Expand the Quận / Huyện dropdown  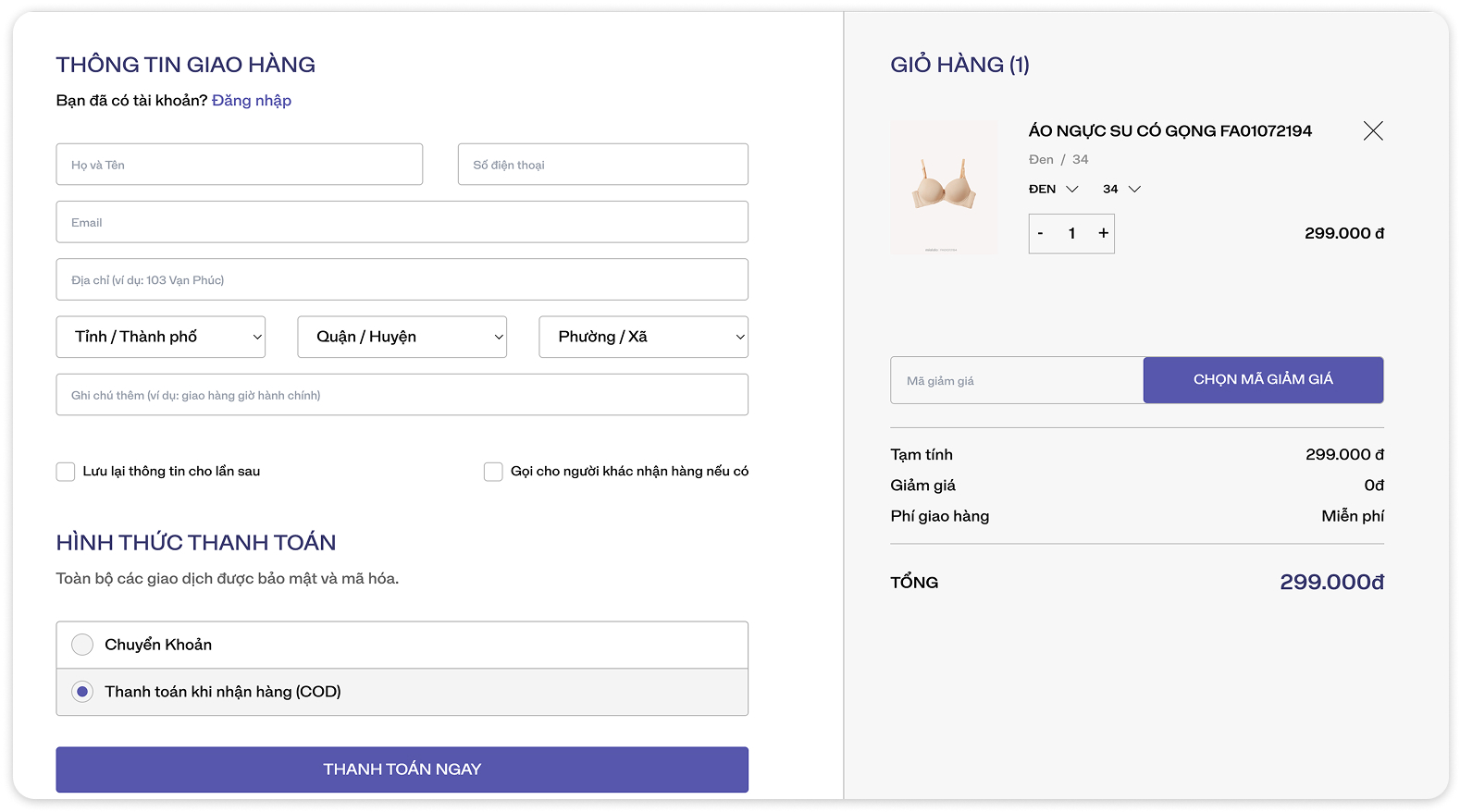pyautogui.click(x=402, y=338)
